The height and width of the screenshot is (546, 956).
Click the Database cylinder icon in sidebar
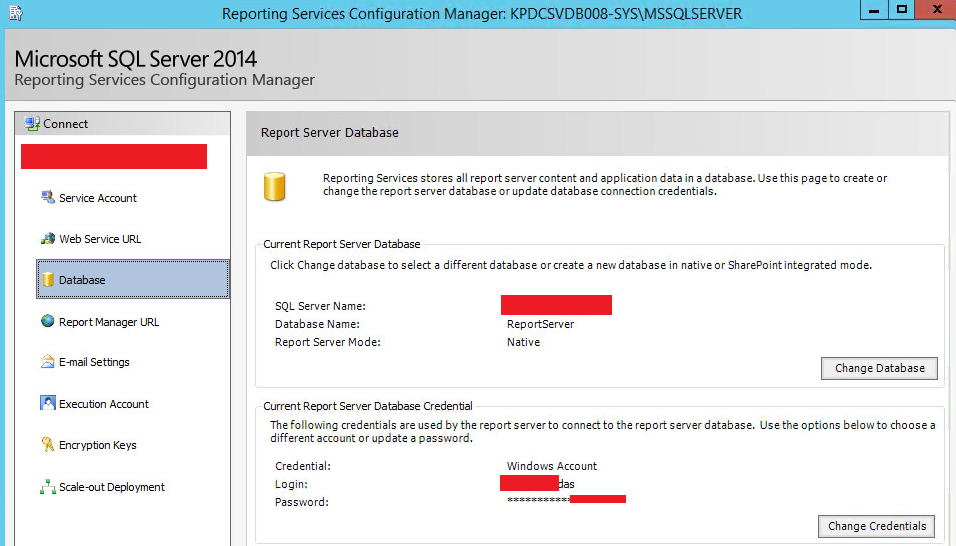point(48,280)
